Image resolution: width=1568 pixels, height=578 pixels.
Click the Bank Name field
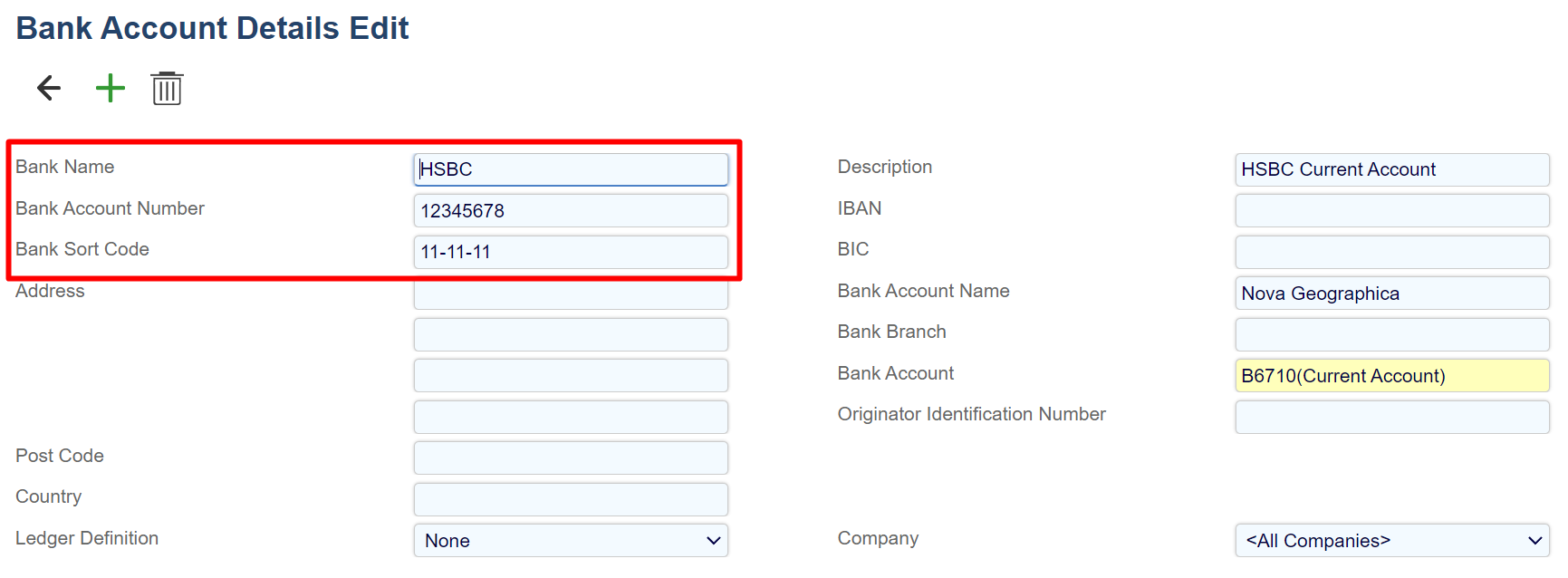(x=571, y=169)
